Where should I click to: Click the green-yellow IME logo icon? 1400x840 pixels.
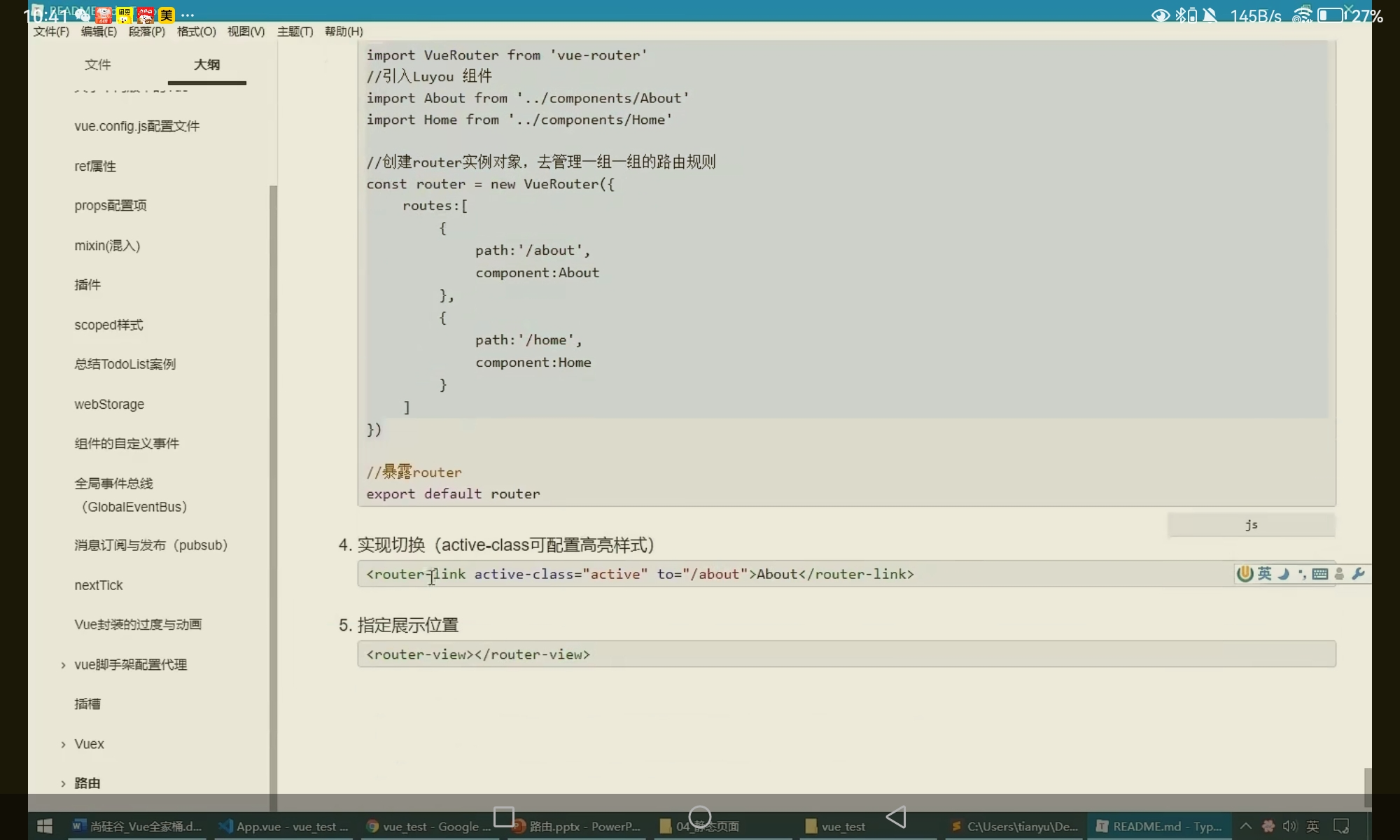pyautogui.click(x=1245, y=574)
